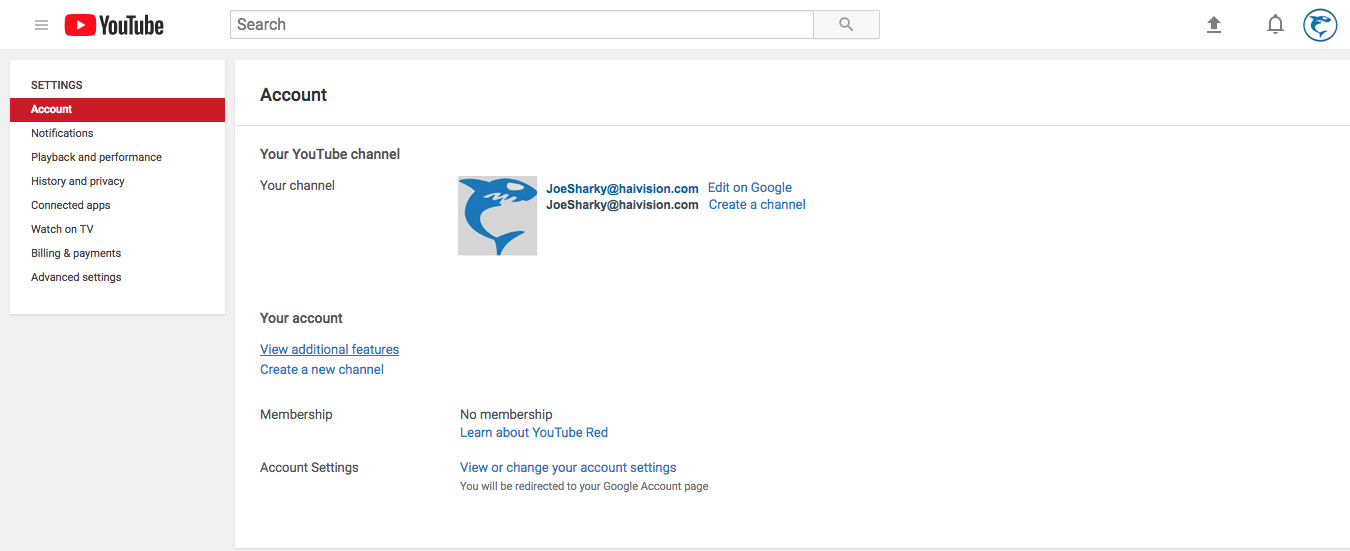Open History and privacy settings

pyautogui.click(x=78, y=181)
